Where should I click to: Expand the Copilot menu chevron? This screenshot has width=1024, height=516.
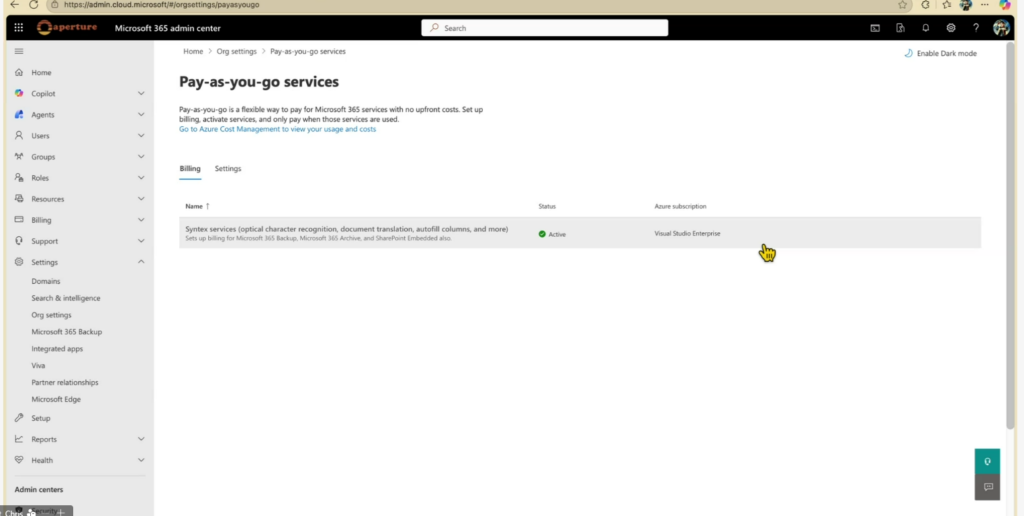click(141, 93)
